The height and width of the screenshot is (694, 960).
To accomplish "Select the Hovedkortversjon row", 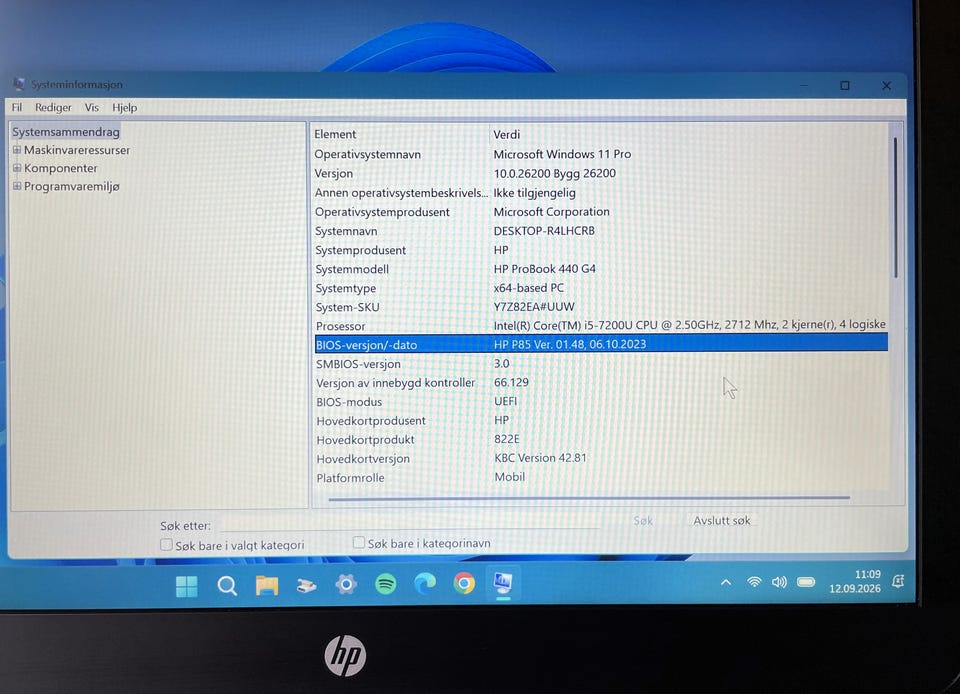I will (601, 458).
